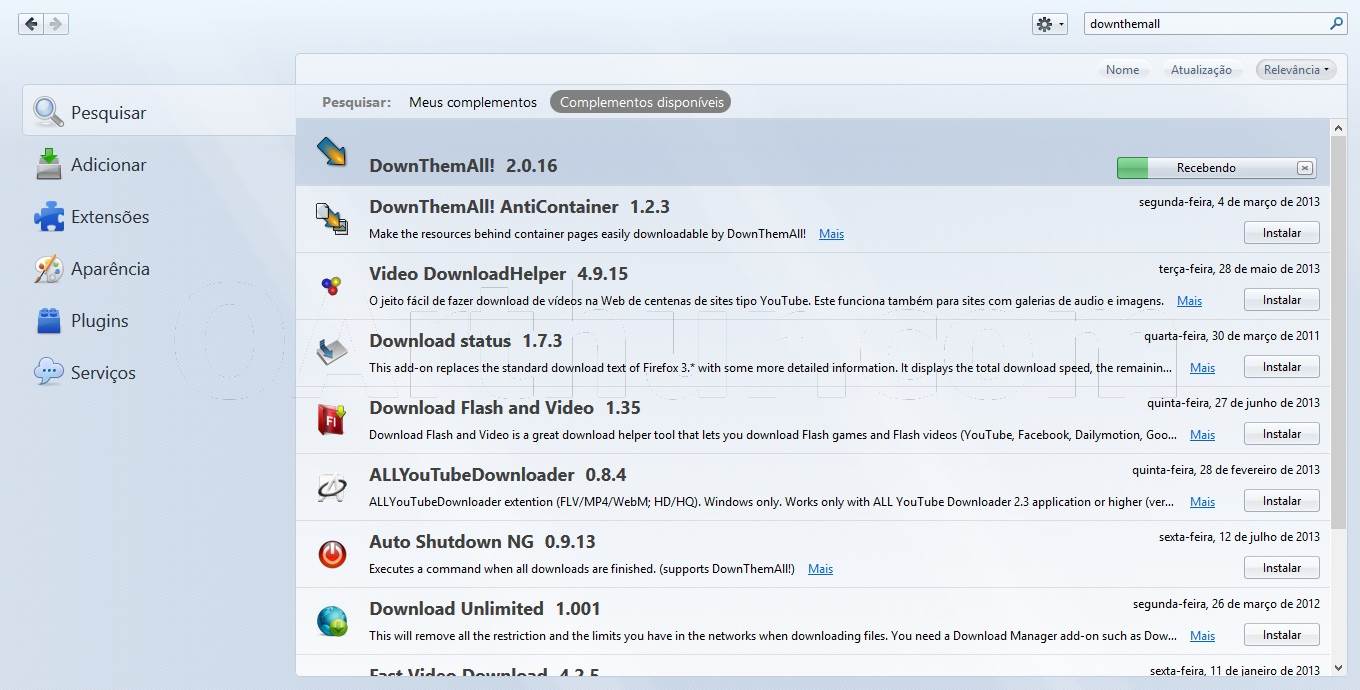Open Mais link for Download status
Viewport: 1360px width, 690px height.
pyautogui.click(x=1202, y=368)
